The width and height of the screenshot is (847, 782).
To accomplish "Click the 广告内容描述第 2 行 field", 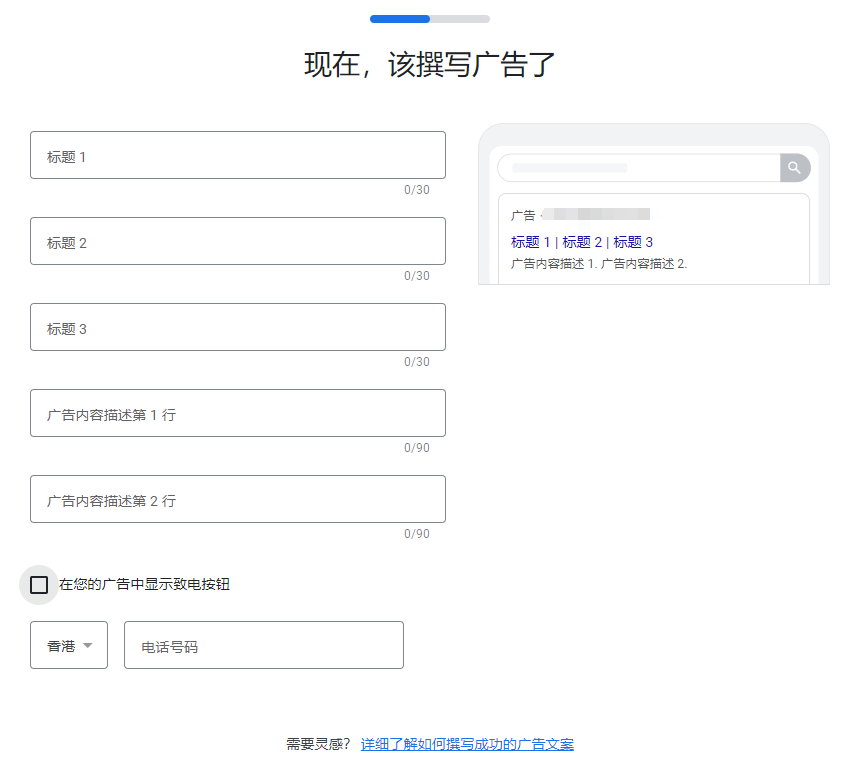I will tap(237, 499).
